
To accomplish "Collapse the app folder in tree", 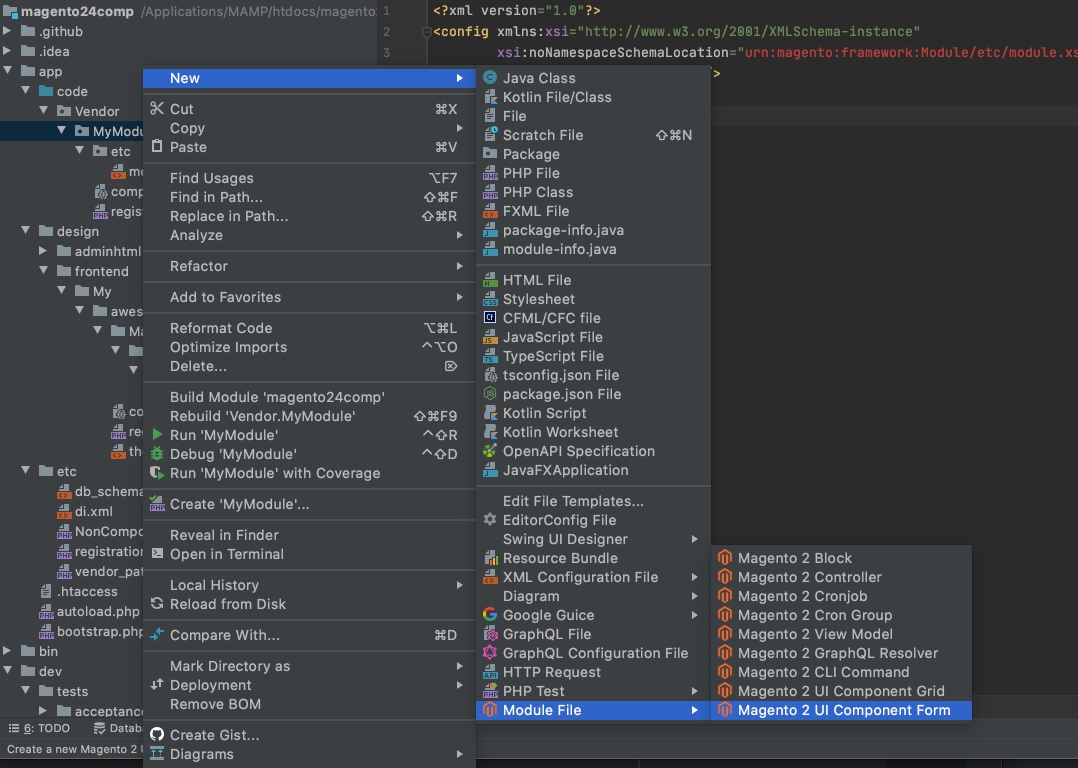I will [8, 71].
